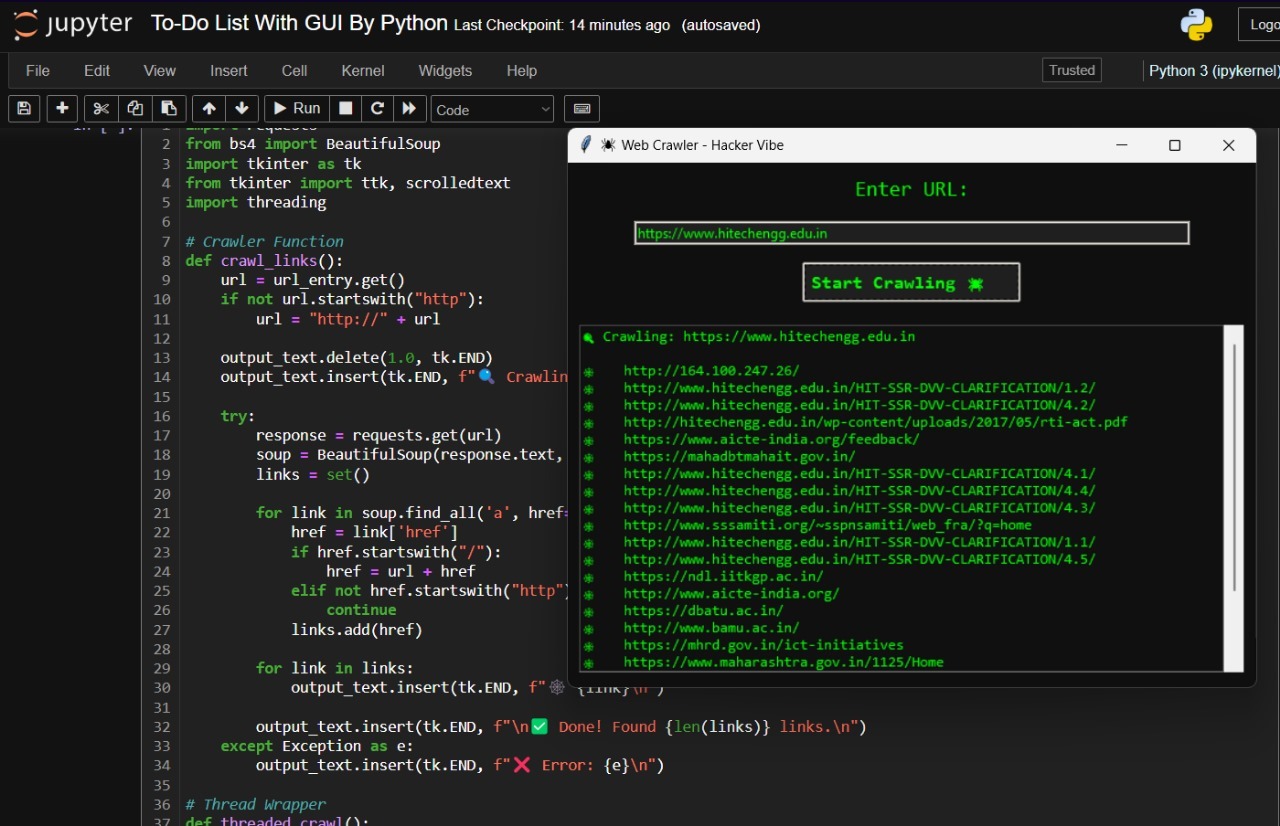Restart the kernel using the refresh icon
1280x826 pixels.
click(x=376, y=108)
